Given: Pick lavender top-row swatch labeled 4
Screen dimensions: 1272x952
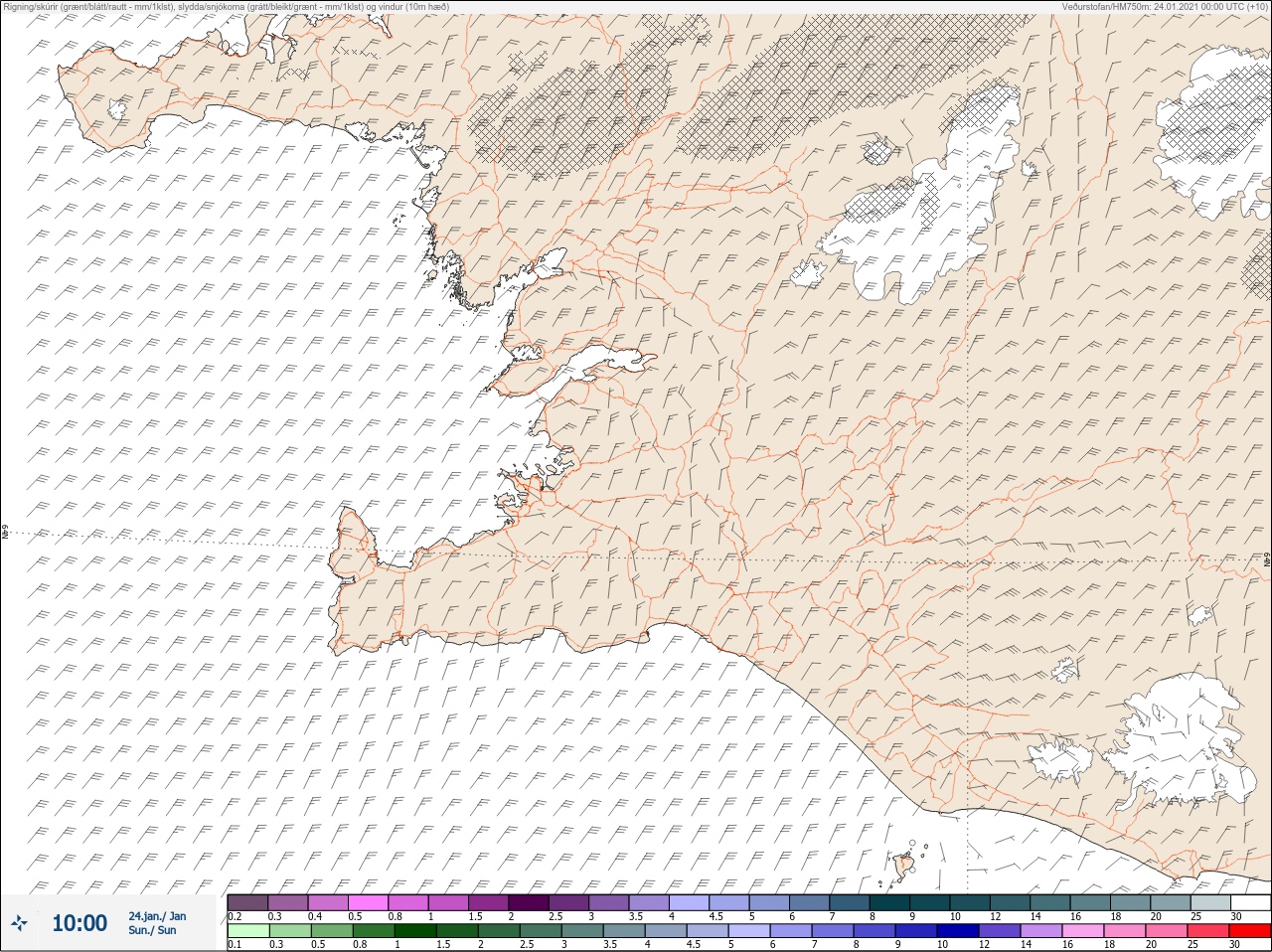Looking at the screenshot, I should (x=689, y=902).
